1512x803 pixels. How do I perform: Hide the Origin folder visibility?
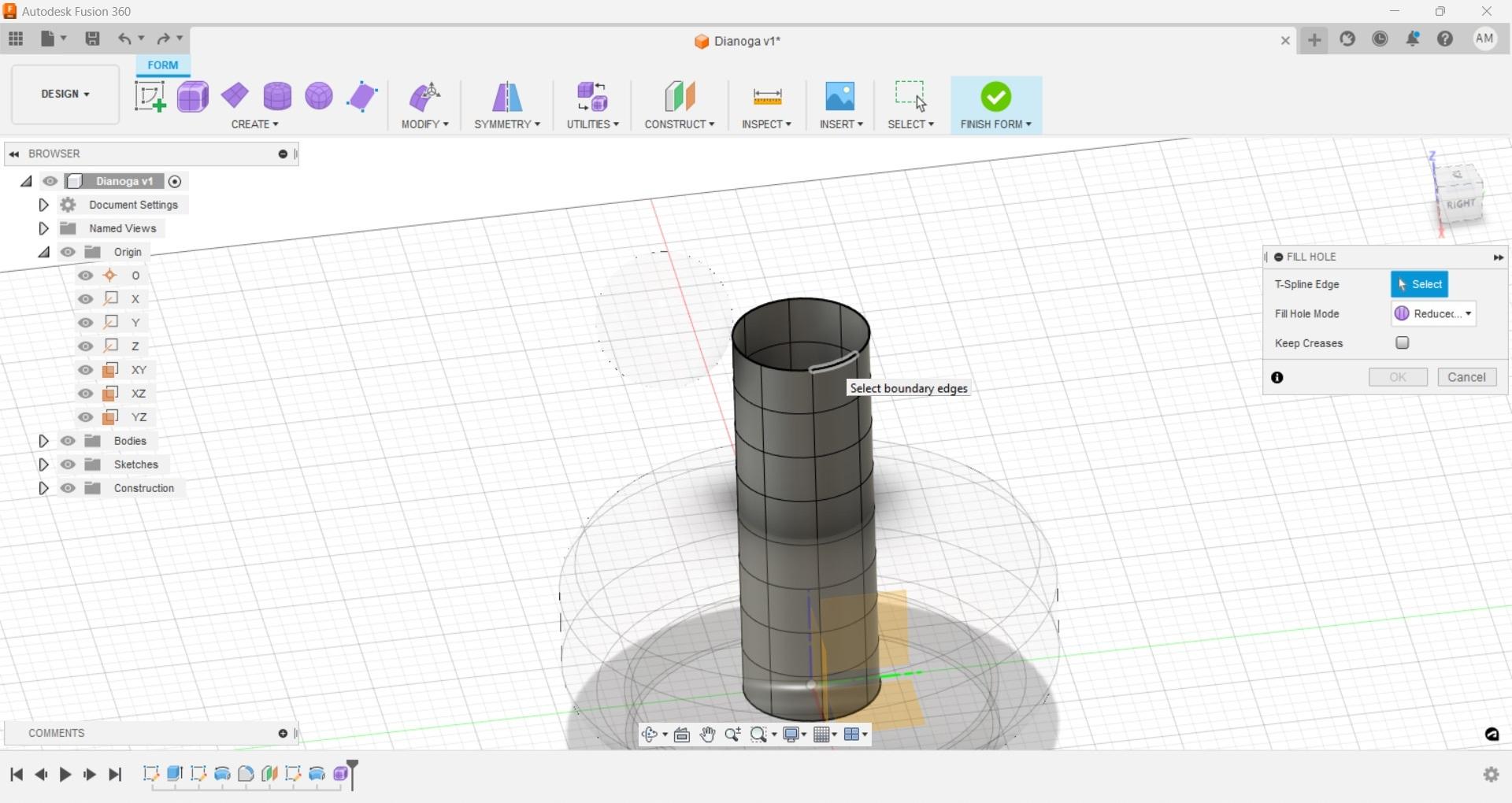tap(68, 252)
